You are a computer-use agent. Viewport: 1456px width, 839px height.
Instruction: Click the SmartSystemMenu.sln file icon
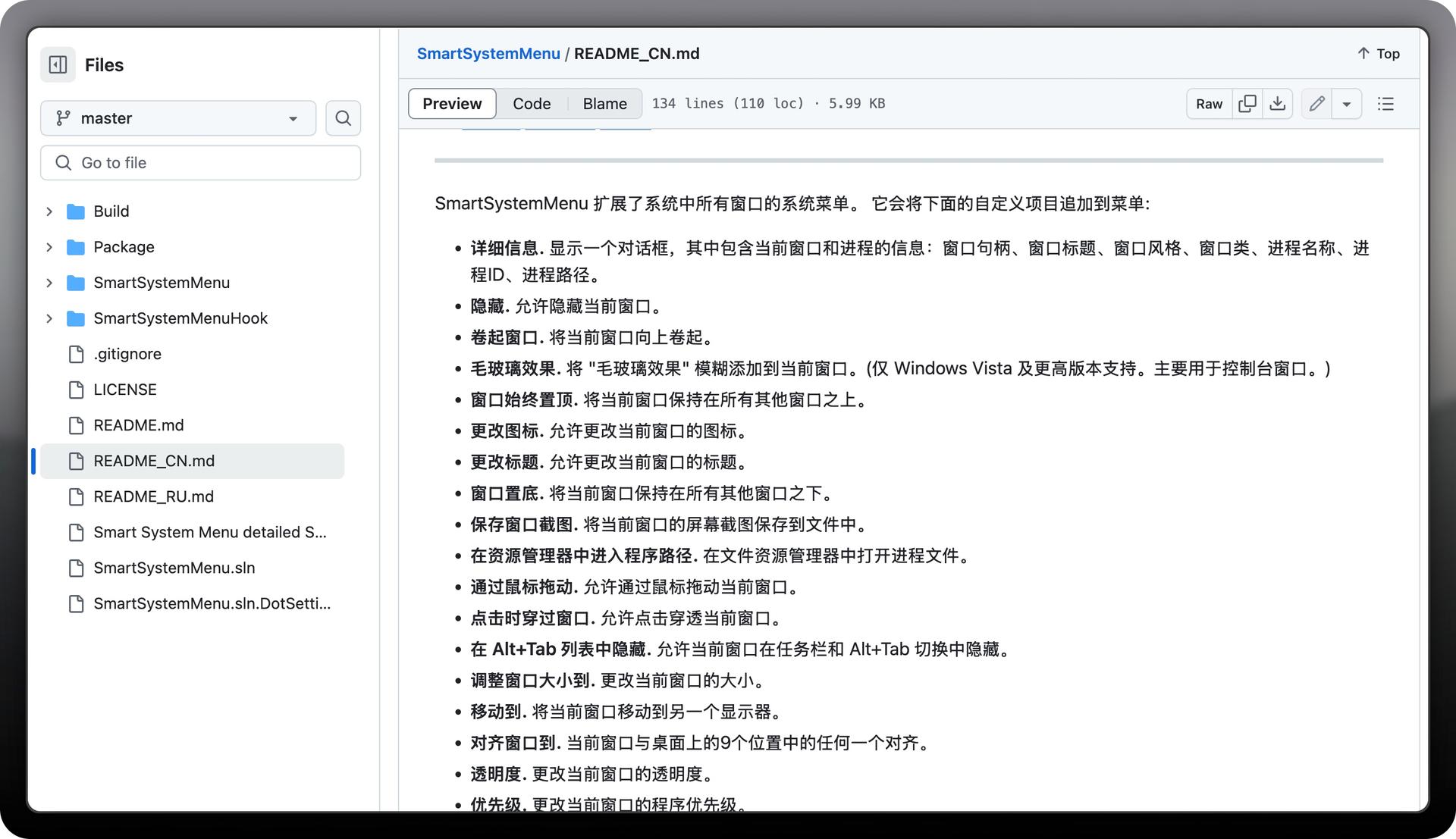(x=76, y=568)
